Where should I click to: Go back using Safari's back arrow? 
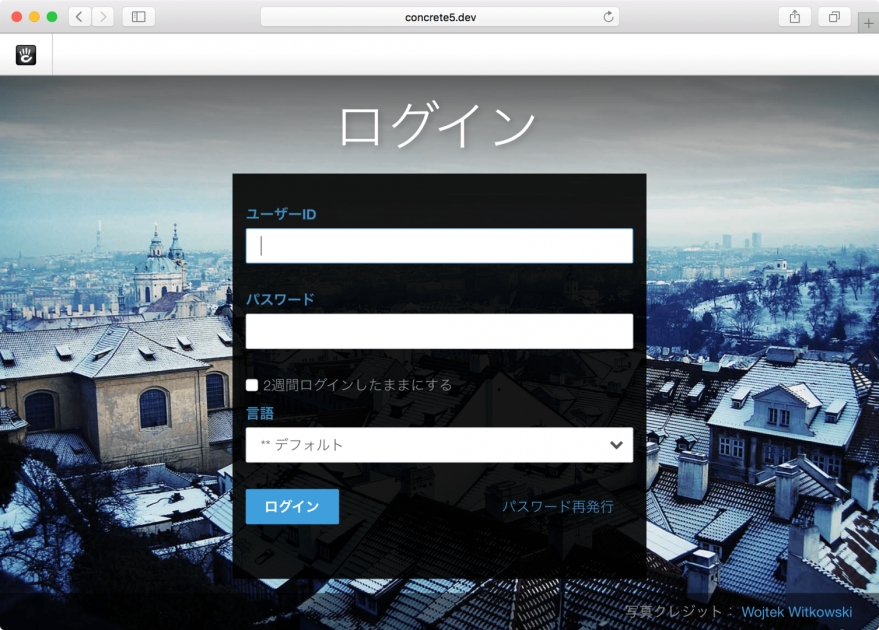(79, 17)
